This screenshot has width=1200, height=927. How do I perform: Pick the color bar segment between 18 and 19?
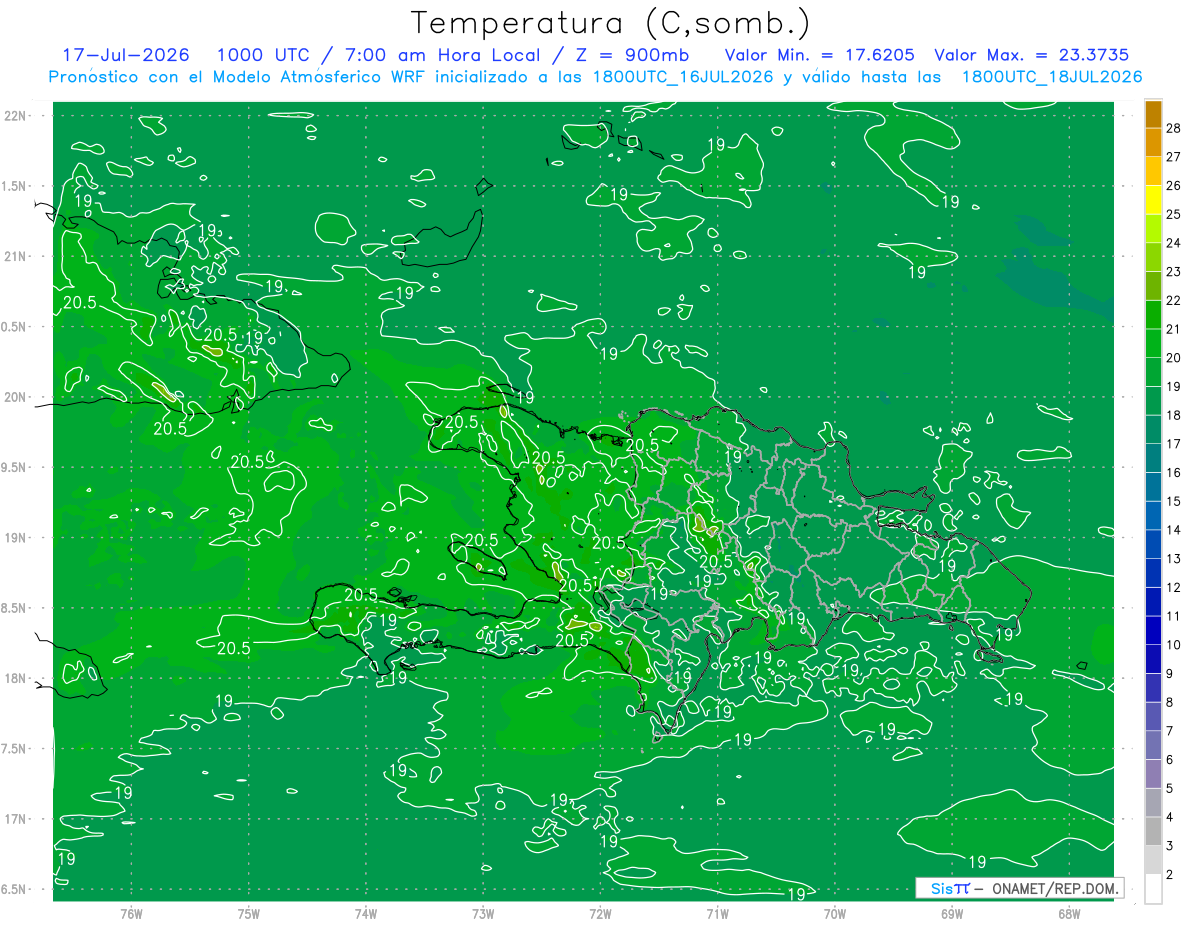[x=1153, y=401]
